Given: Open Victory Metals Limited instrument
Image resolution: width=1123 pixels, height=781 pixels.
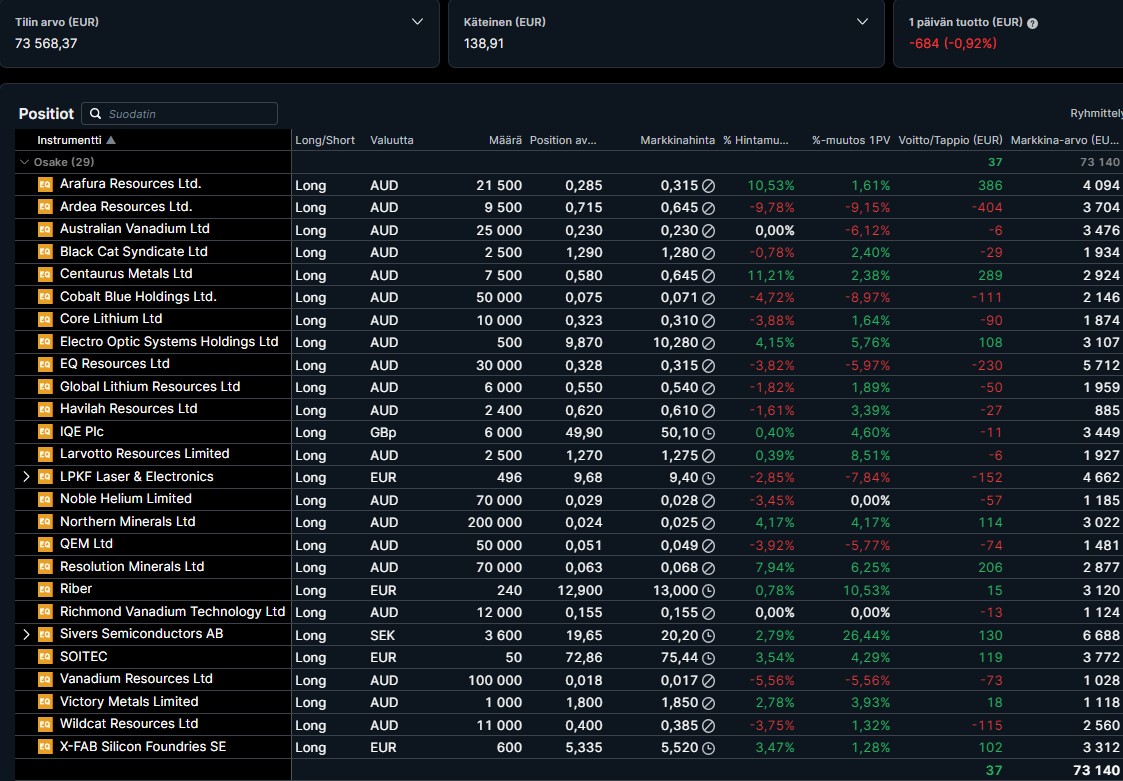Looking at the screenshot, I should 129,701.
